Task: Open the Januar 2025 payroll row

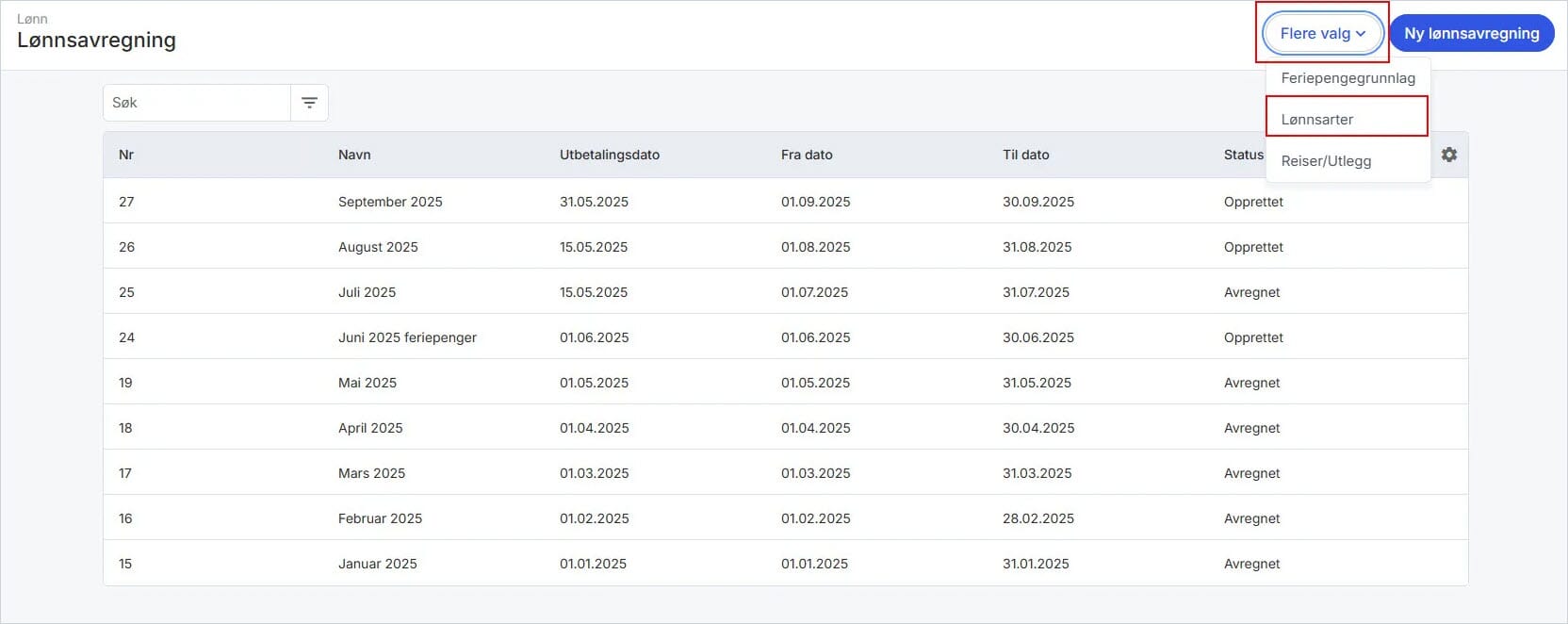Action: coord(786,564)
